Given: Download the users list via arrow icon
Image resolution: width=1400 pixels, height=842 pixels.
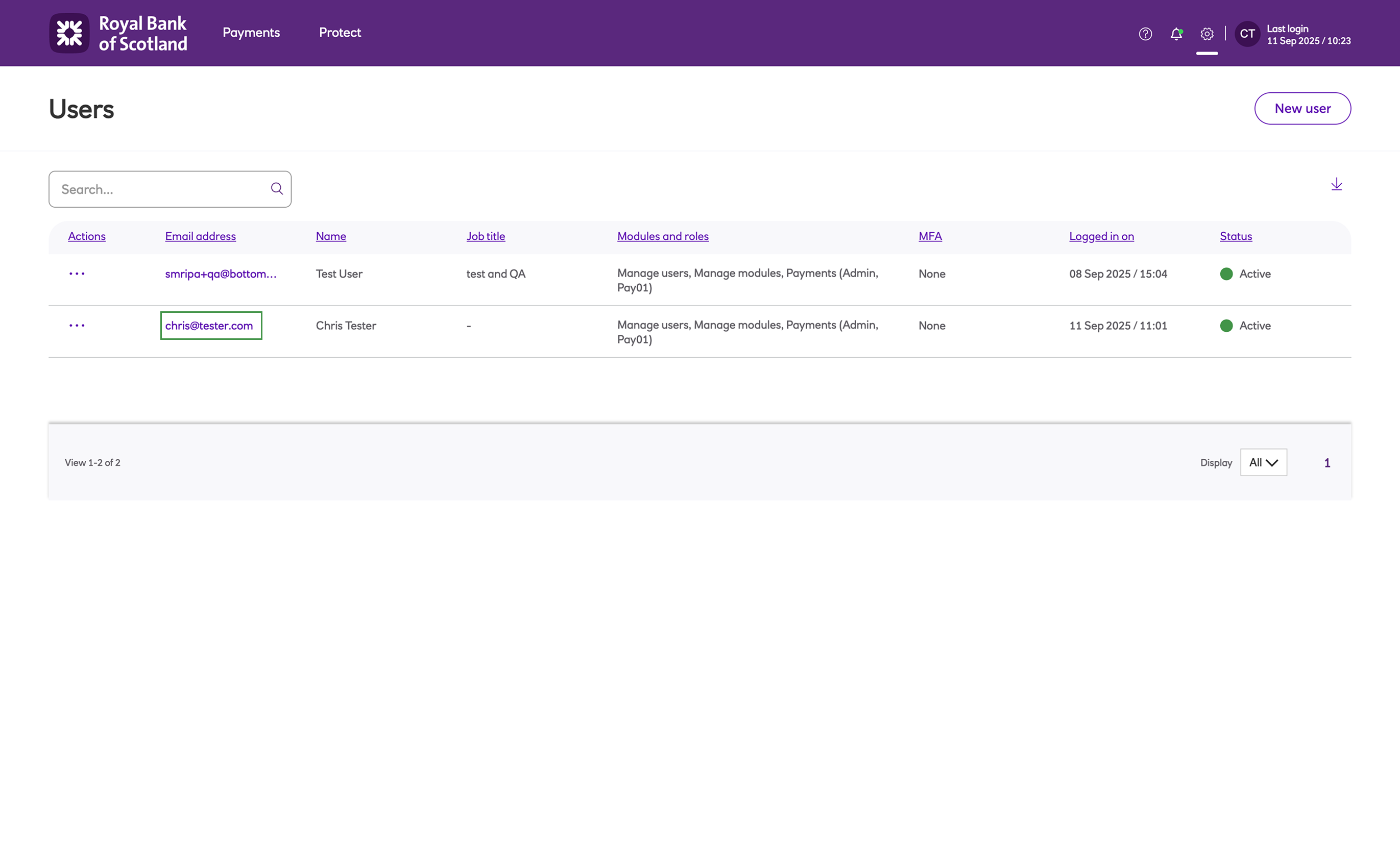Looking at the screenshot, I should [1336, 184].
